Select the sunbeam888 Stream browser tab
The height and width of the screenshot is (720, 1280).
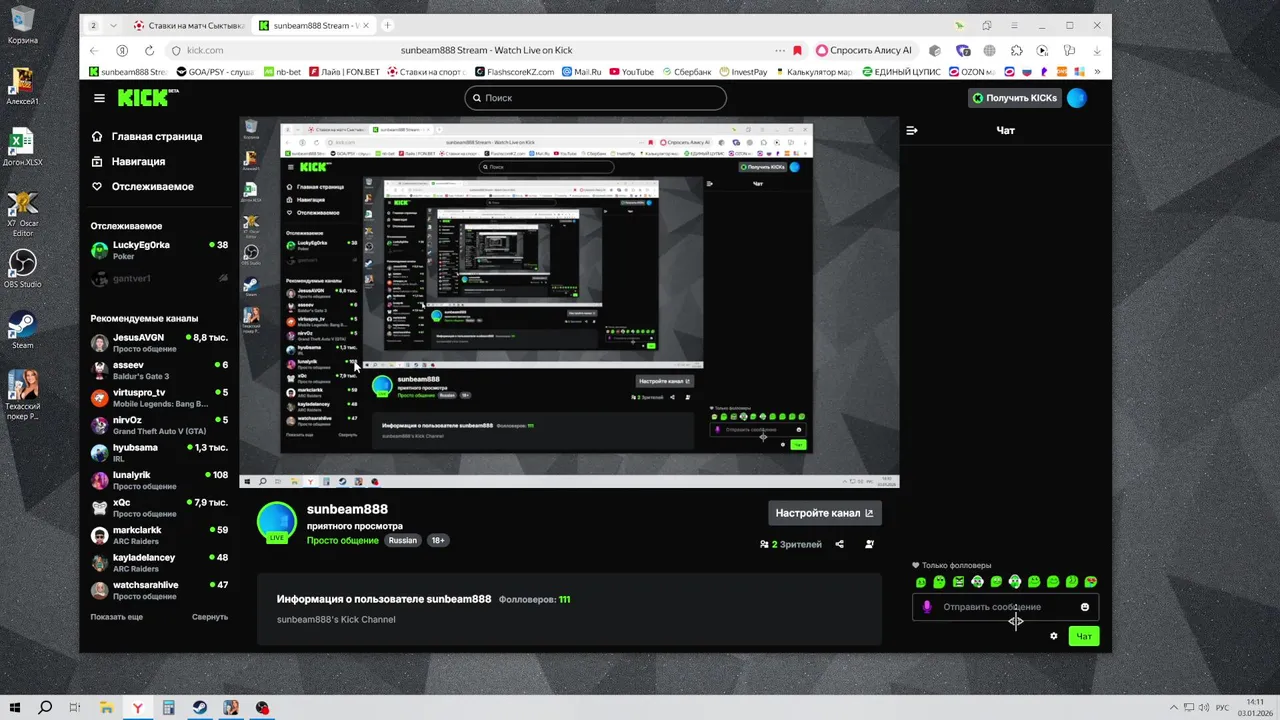point(312,25)
